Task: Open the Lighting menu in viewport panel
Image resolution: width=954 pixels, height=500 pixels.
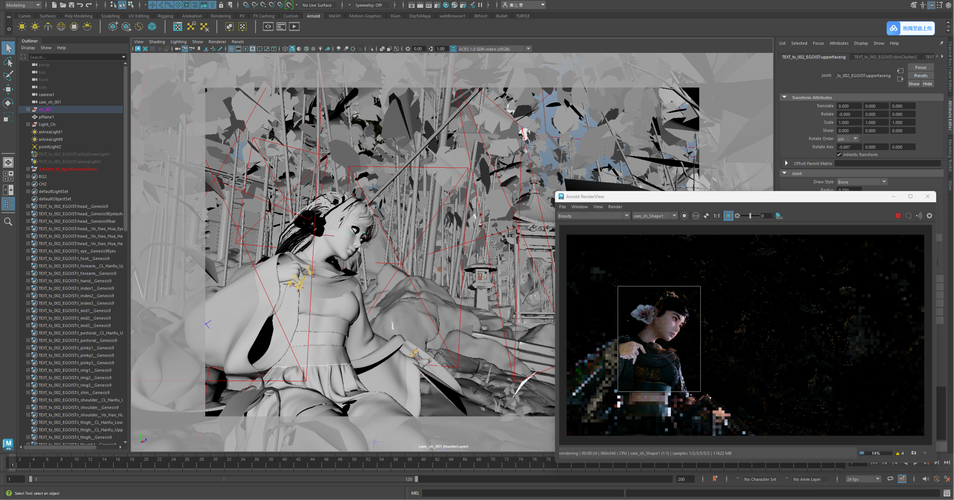Action: [177, 42]
